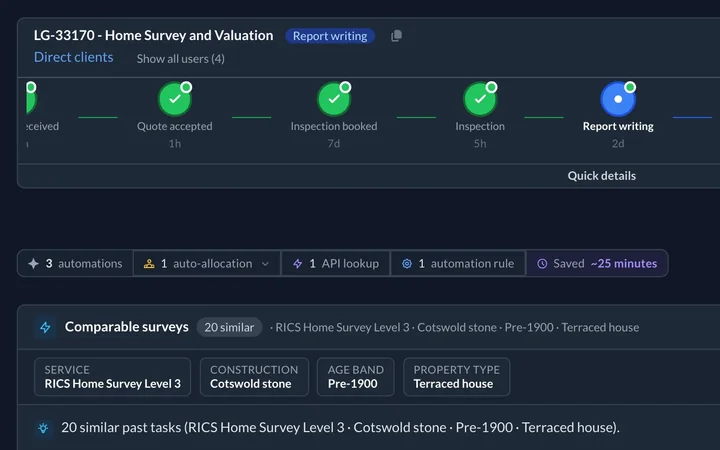Click the Comparable surveys lightning bolt icon
Screen dimensions: 720x450
click(45, 327)
